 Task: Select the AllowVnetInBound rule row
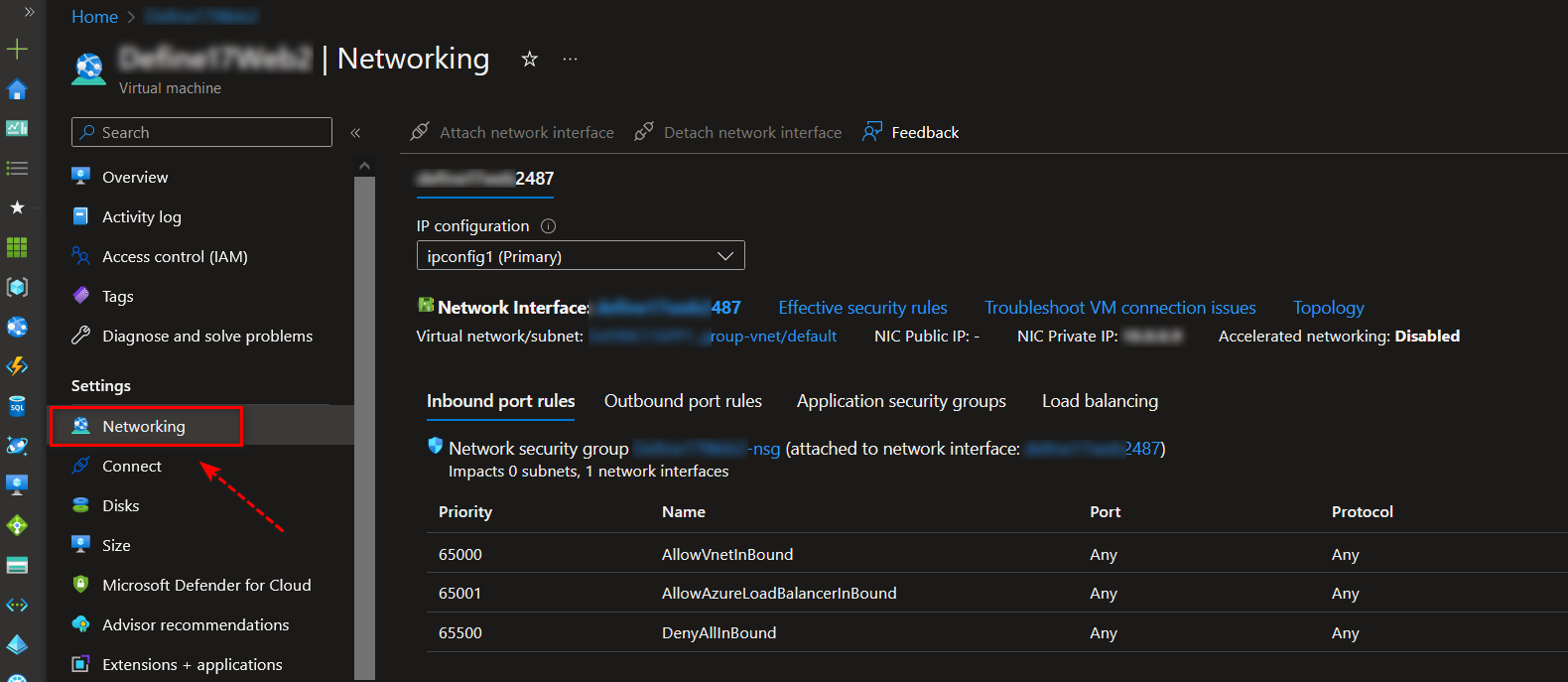[x=997, y=554]
